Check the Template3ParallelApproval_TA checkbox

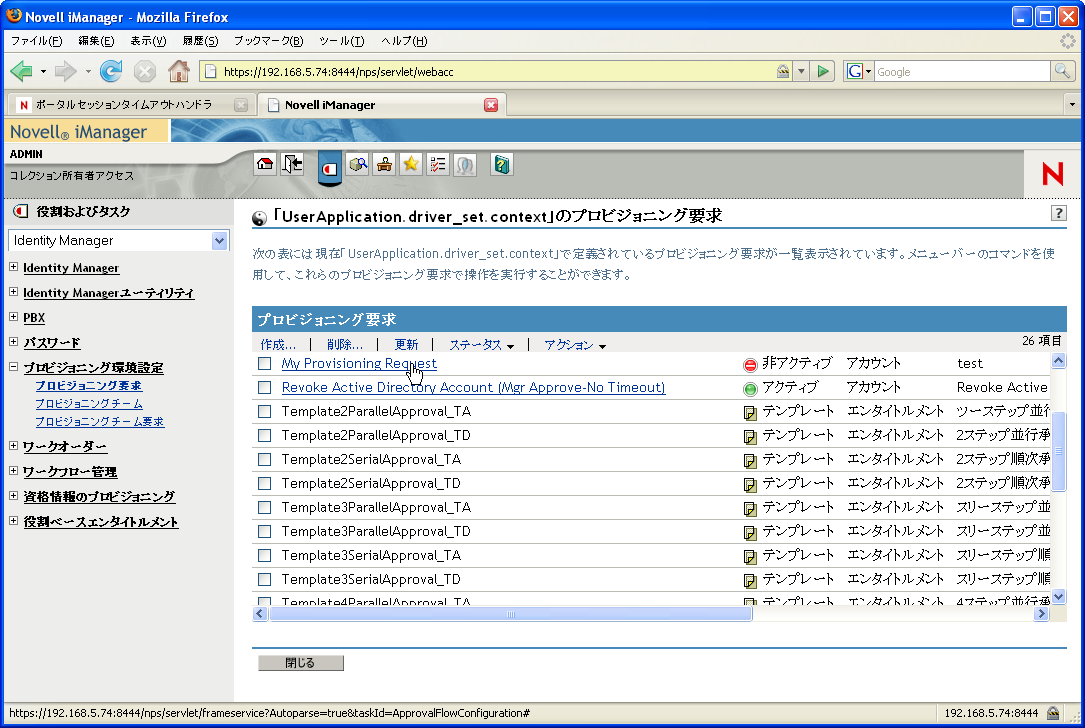click(x=264, y=507)
